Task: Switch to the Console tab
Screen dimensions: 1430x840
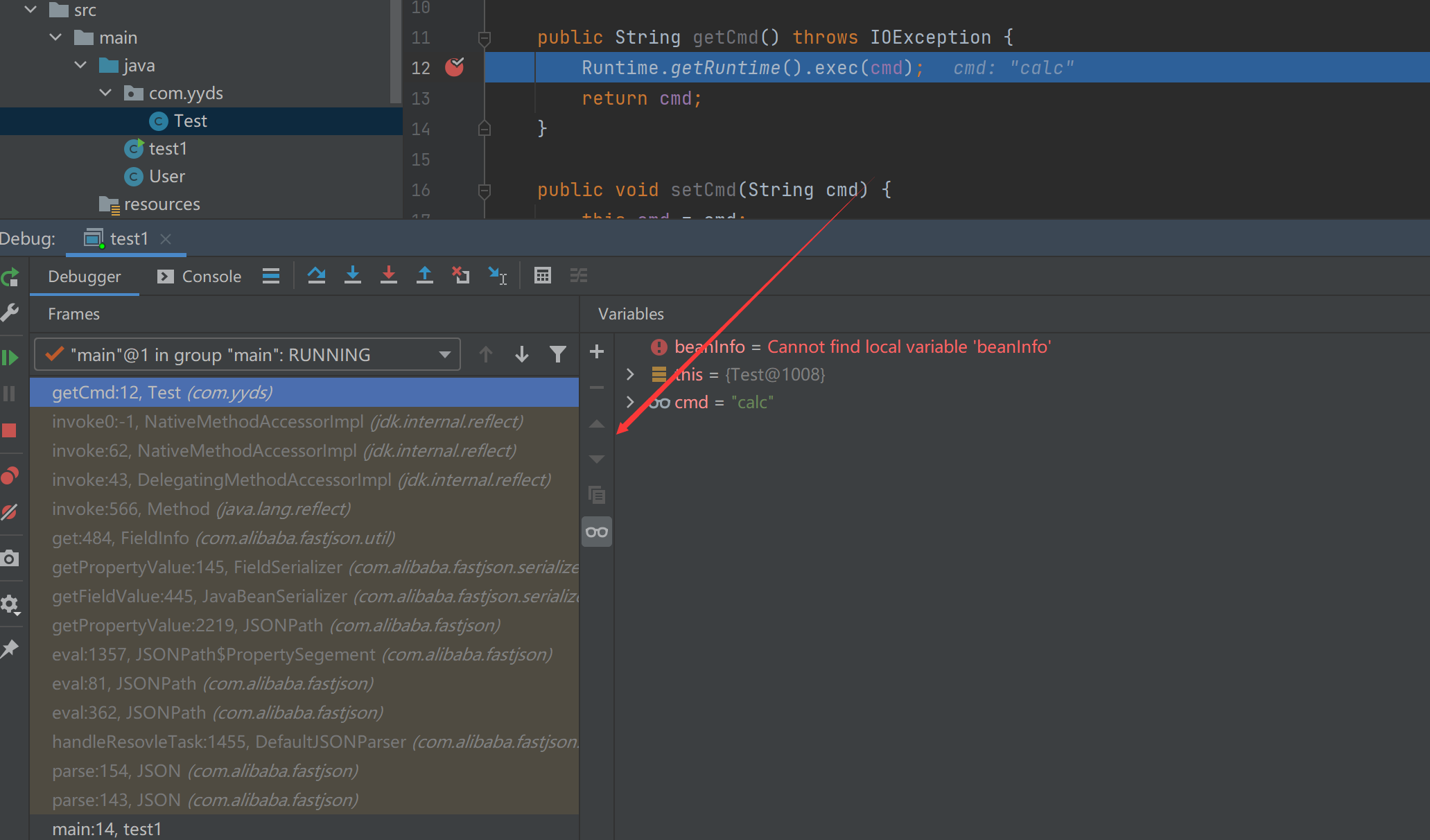Action: pyautogui.click(x=200, y=277)
